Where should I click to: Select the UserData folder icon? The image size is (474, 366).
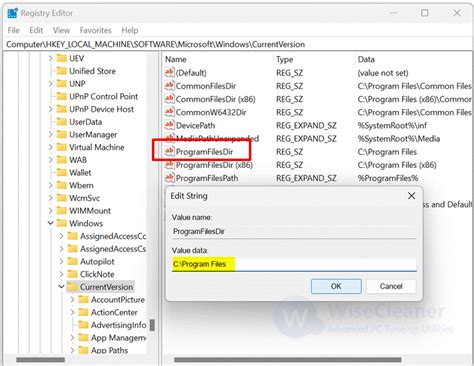(x=62, y=122)
